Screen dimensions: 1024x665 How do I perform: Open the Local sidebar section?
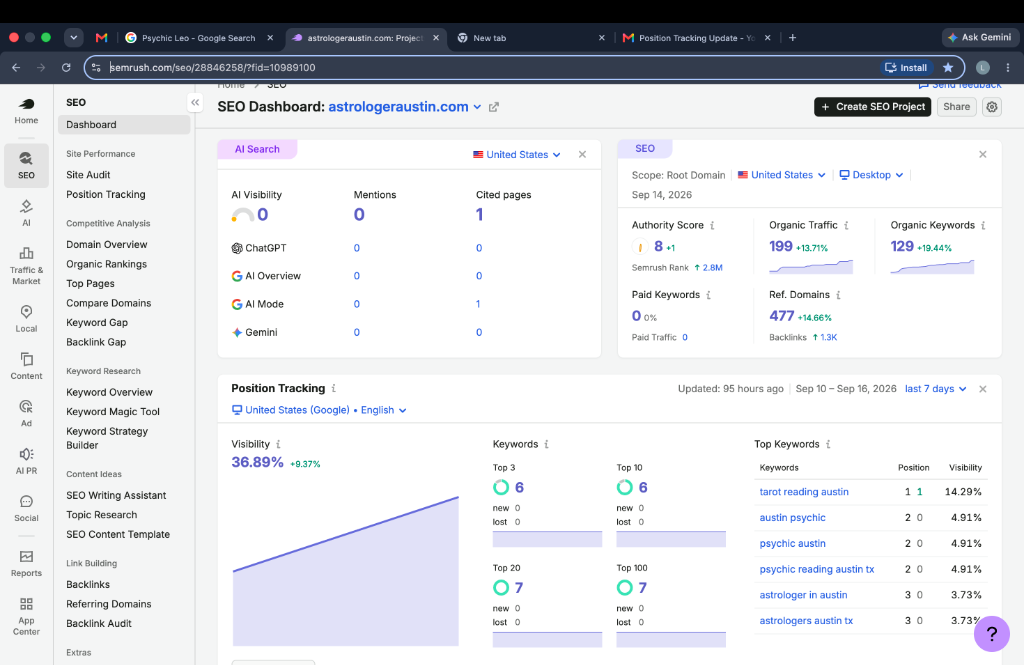pos(26,319)
